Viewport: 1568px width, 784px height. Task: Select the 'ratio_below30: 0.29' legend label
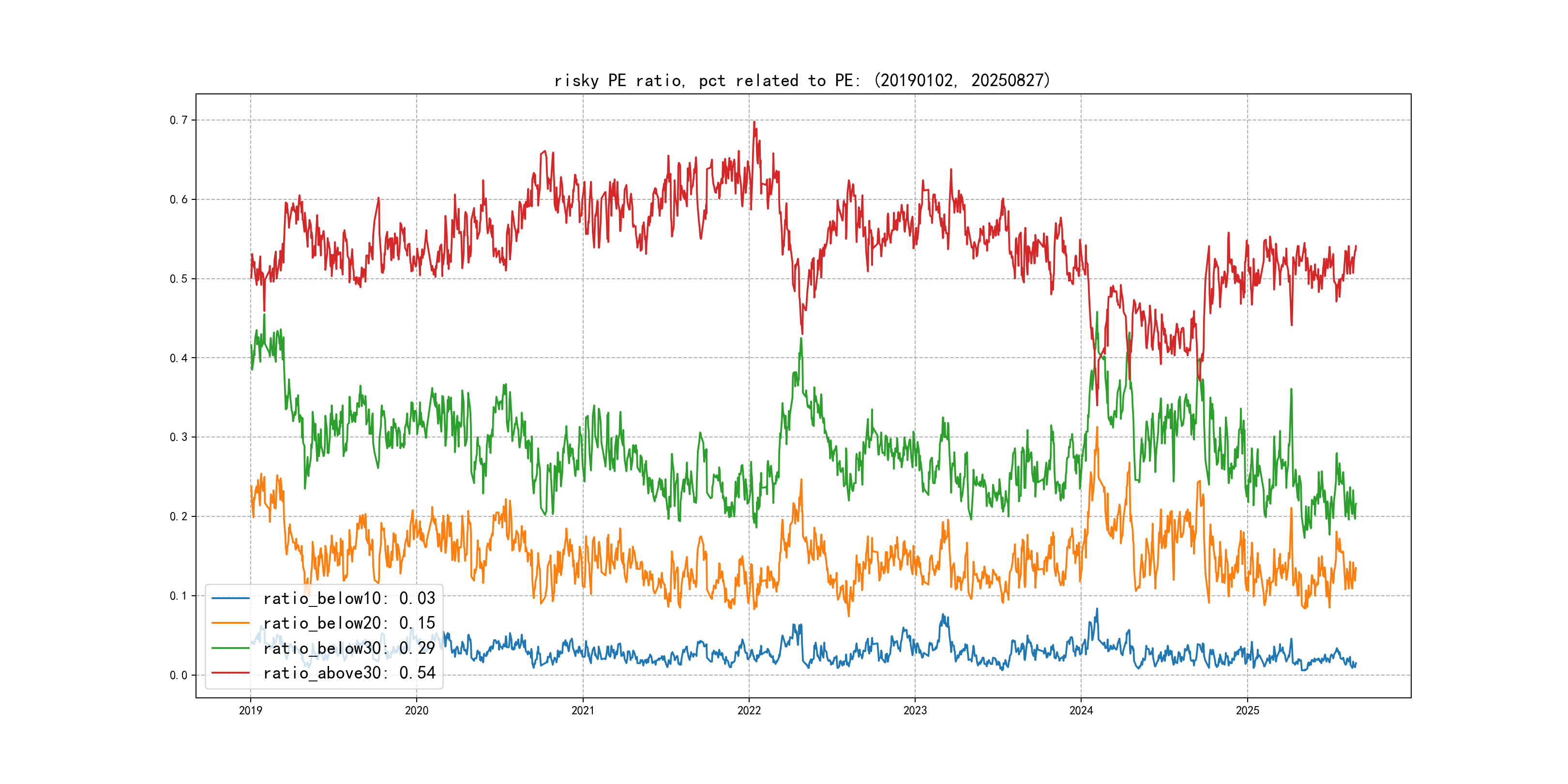tap(349, 648)
